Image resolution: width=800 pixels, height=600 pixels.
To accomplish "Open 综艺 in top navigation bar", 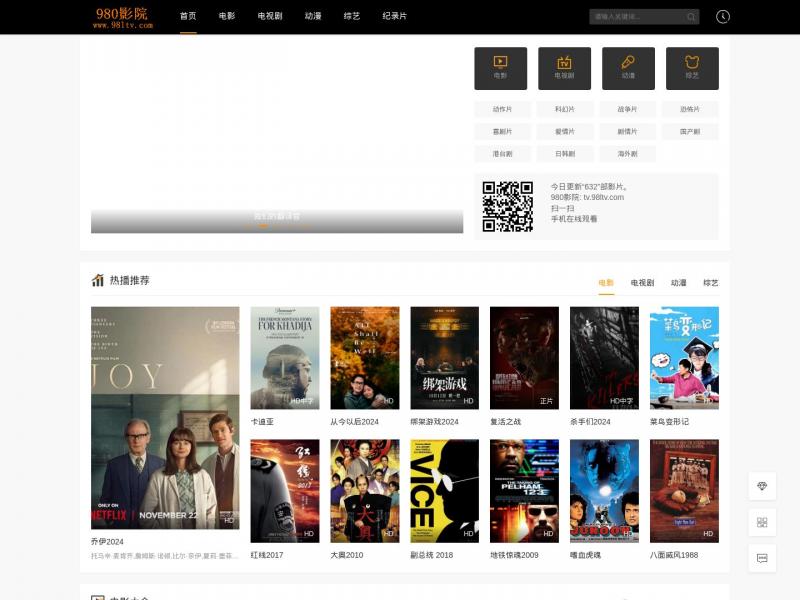I will click(352, 16).
